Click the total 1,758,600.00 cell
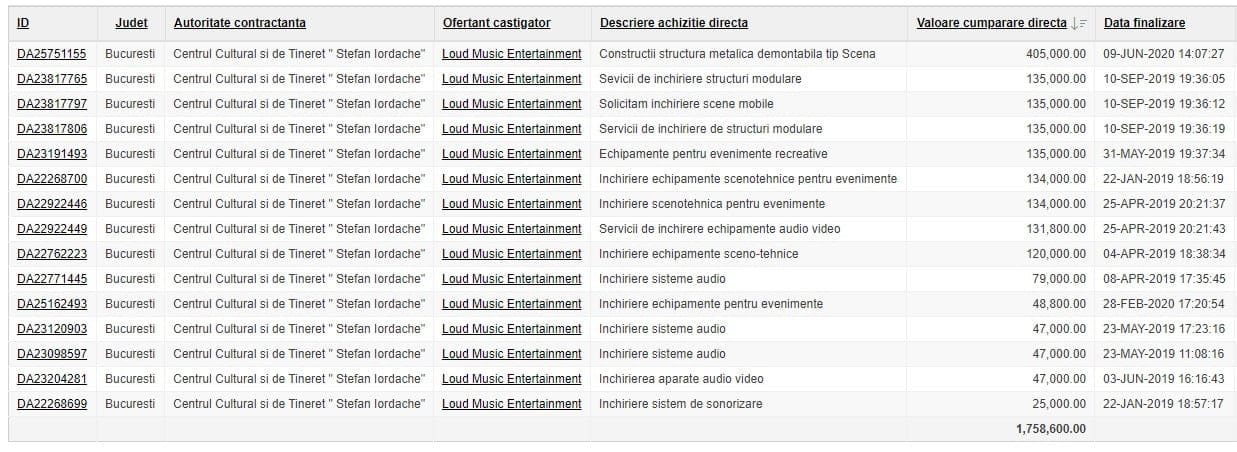The image size is (1237, 452). point(1050,429)
